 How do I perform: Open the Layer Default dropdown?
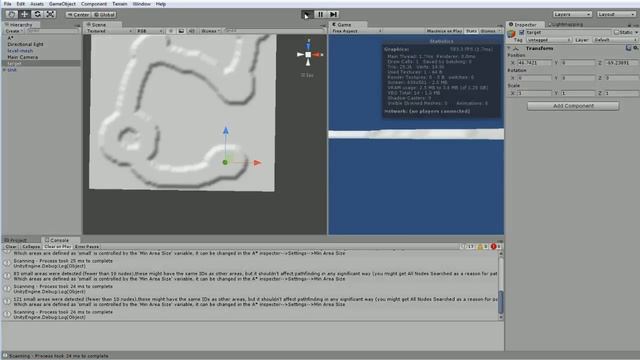pos(615,40)
